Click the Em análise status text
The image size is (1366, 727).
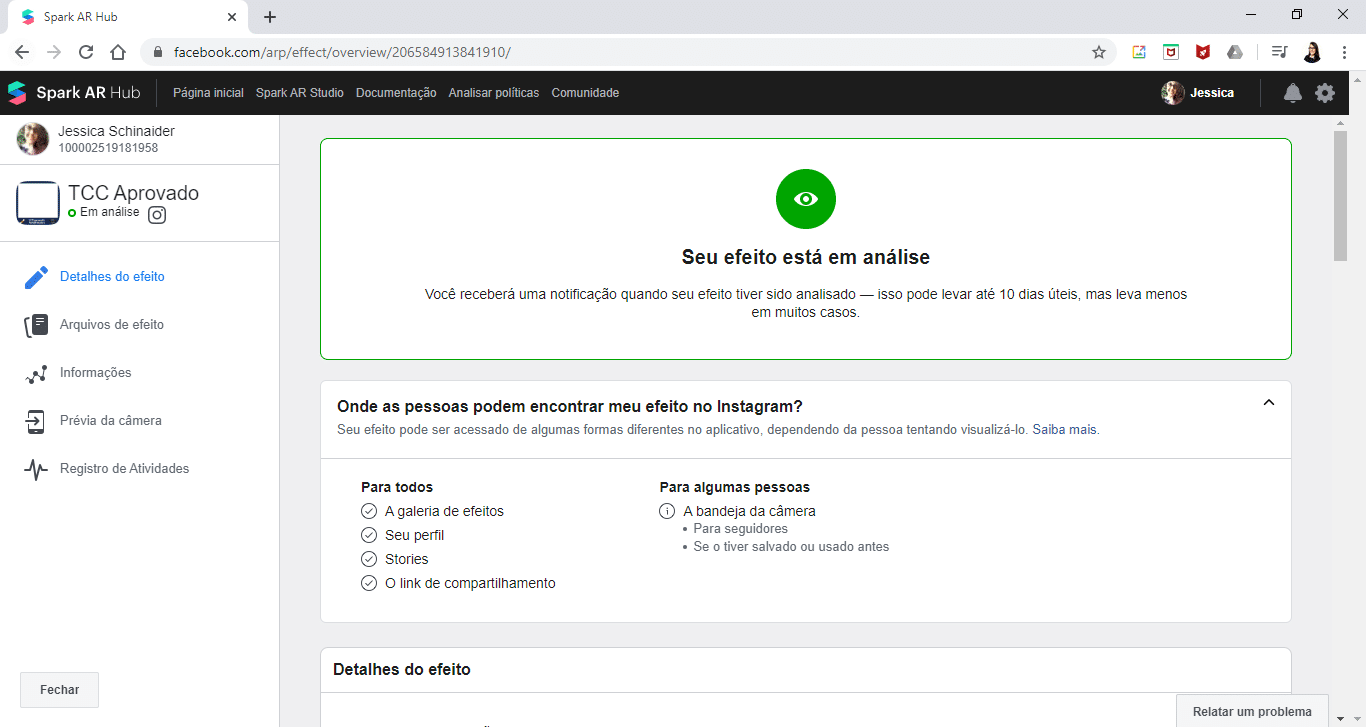pos(110,212)
